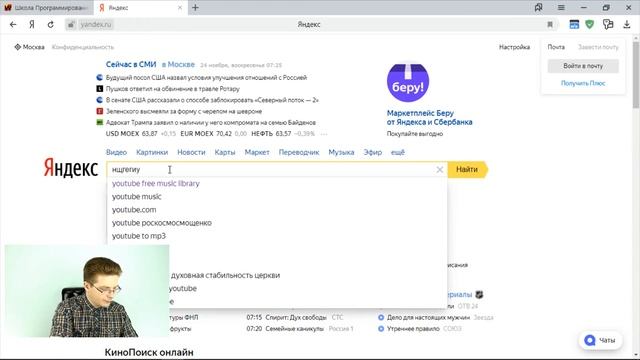Click the Конфиденциальность link
640x360 pixels.
[x=83, y=47]
